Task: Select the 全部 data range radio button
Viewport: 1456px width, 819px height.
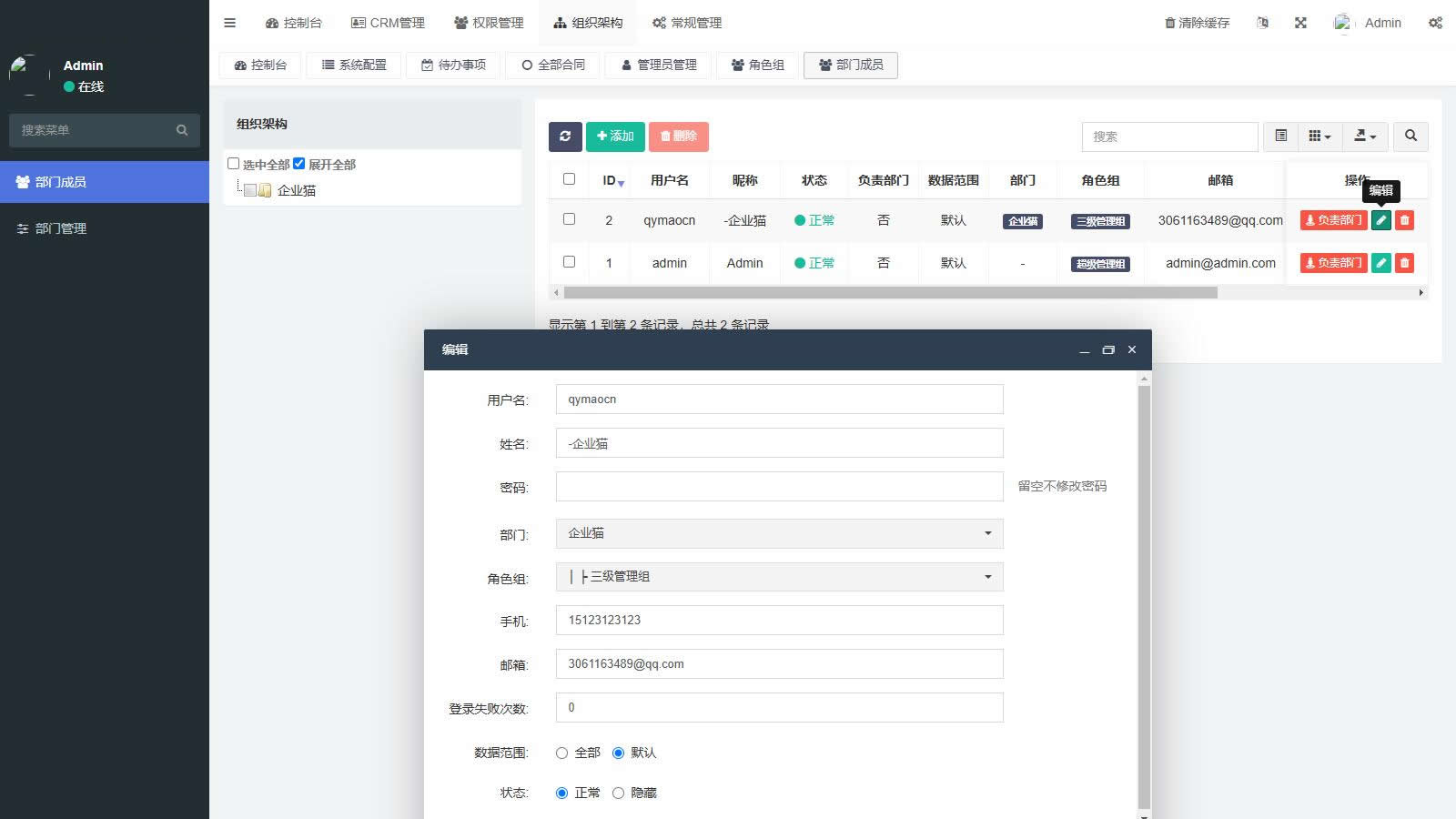Action: 562,753
